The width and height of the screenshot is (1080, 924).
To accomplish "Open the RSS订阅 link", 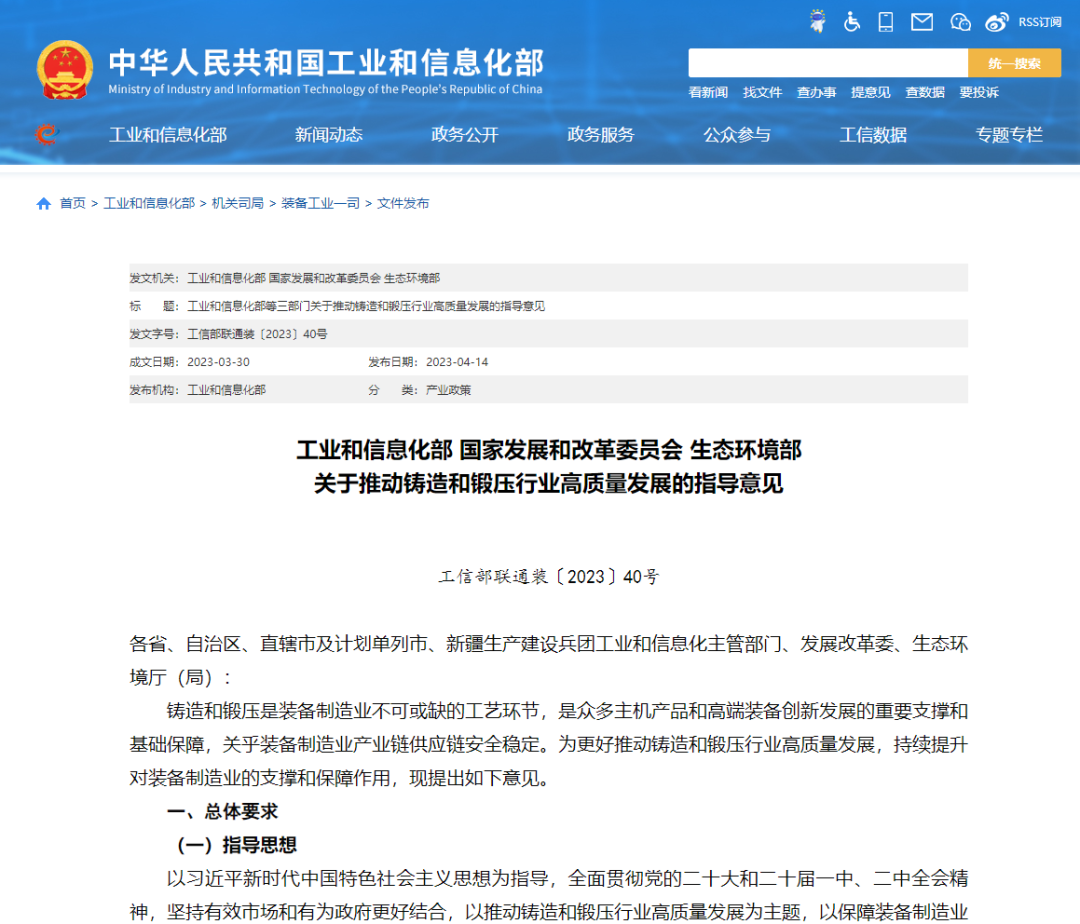I will point(1040,23).
